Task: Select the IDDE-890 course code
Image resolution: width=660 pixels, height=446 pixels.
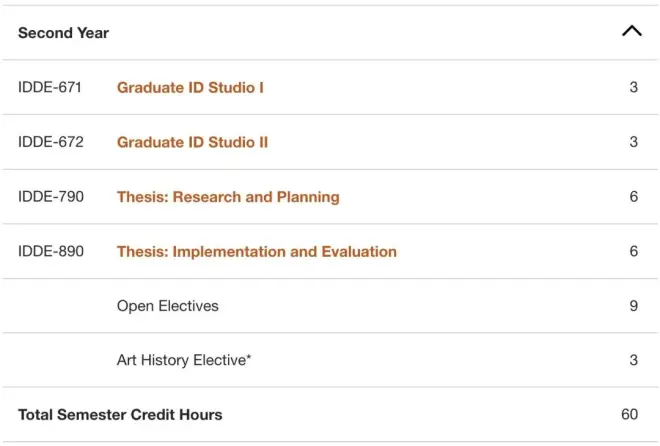Action: [51, 251]
